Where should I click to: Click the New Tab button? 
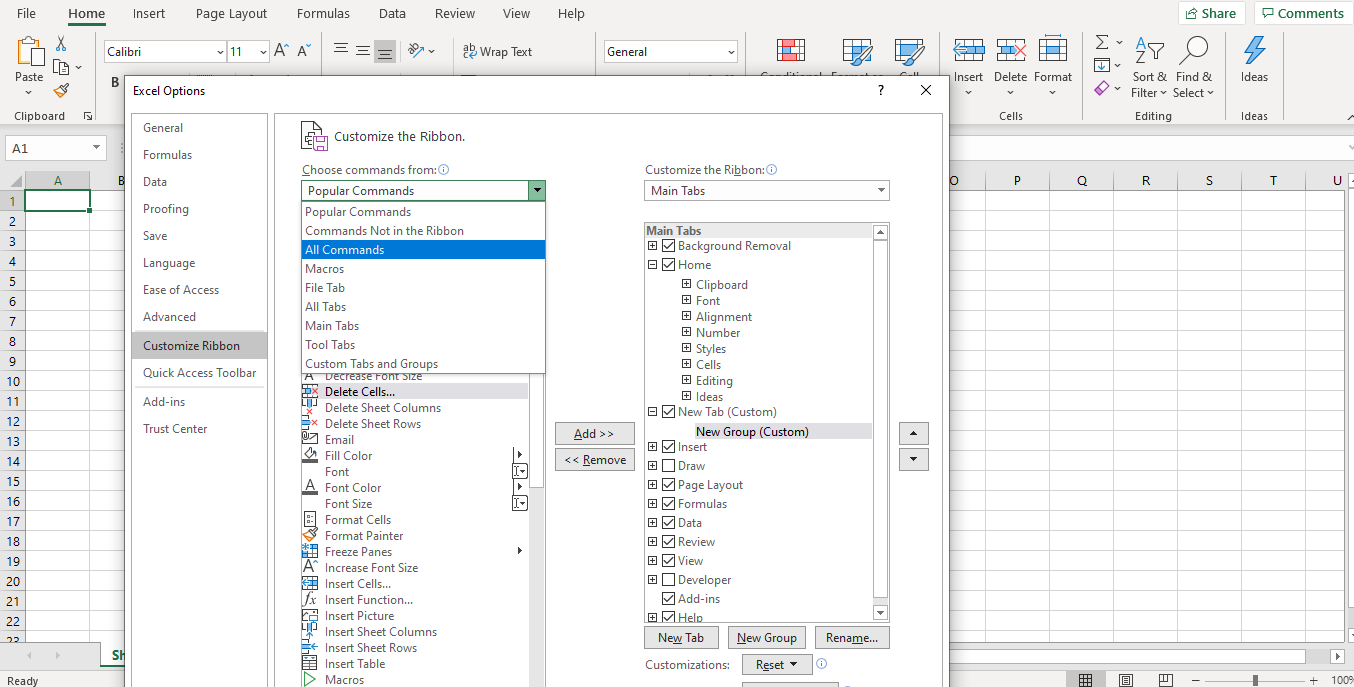(x=680, y=638)
